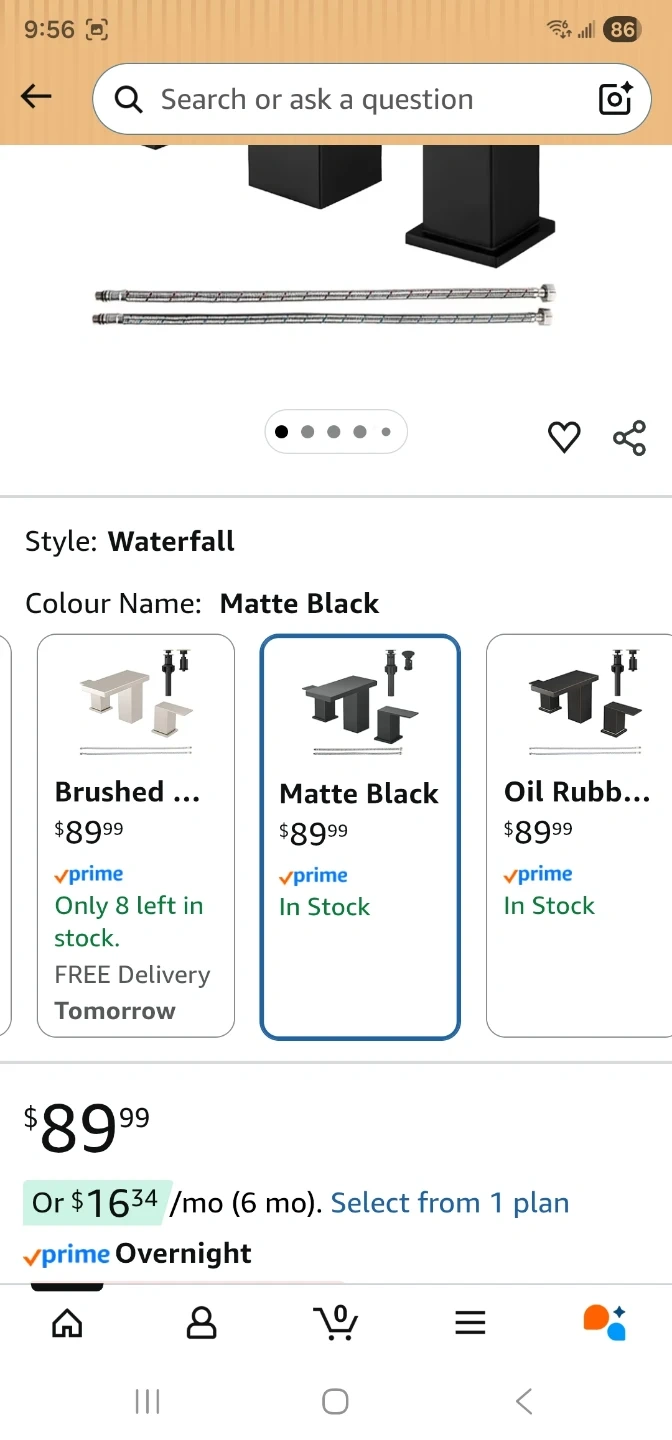Viewport: 672px width, 1440px height.
Task: Share this product listing
Action: (x=629, y=438)
